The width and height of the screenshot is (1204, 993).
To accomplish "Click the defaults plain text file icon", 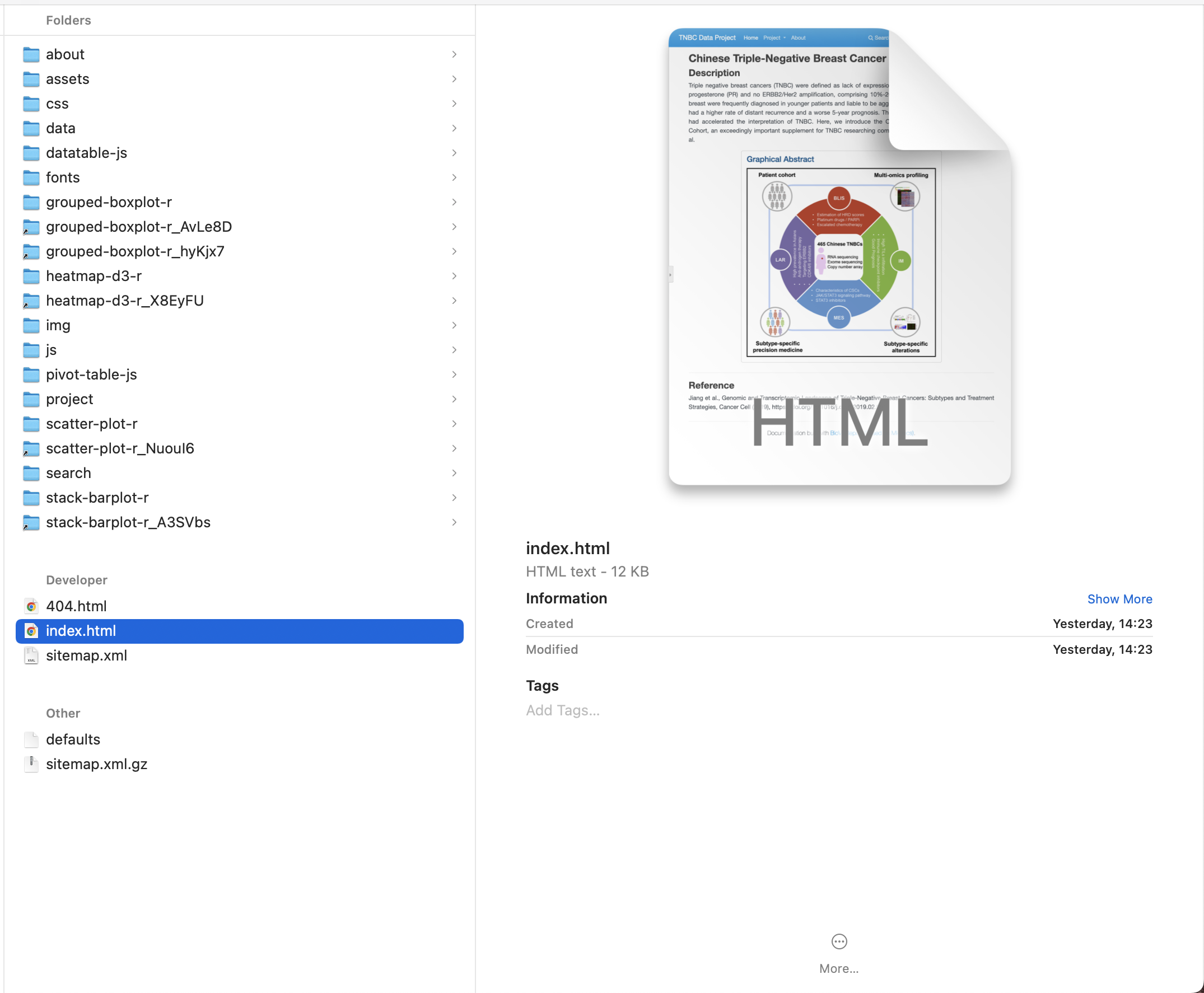I will pos(32,739).
